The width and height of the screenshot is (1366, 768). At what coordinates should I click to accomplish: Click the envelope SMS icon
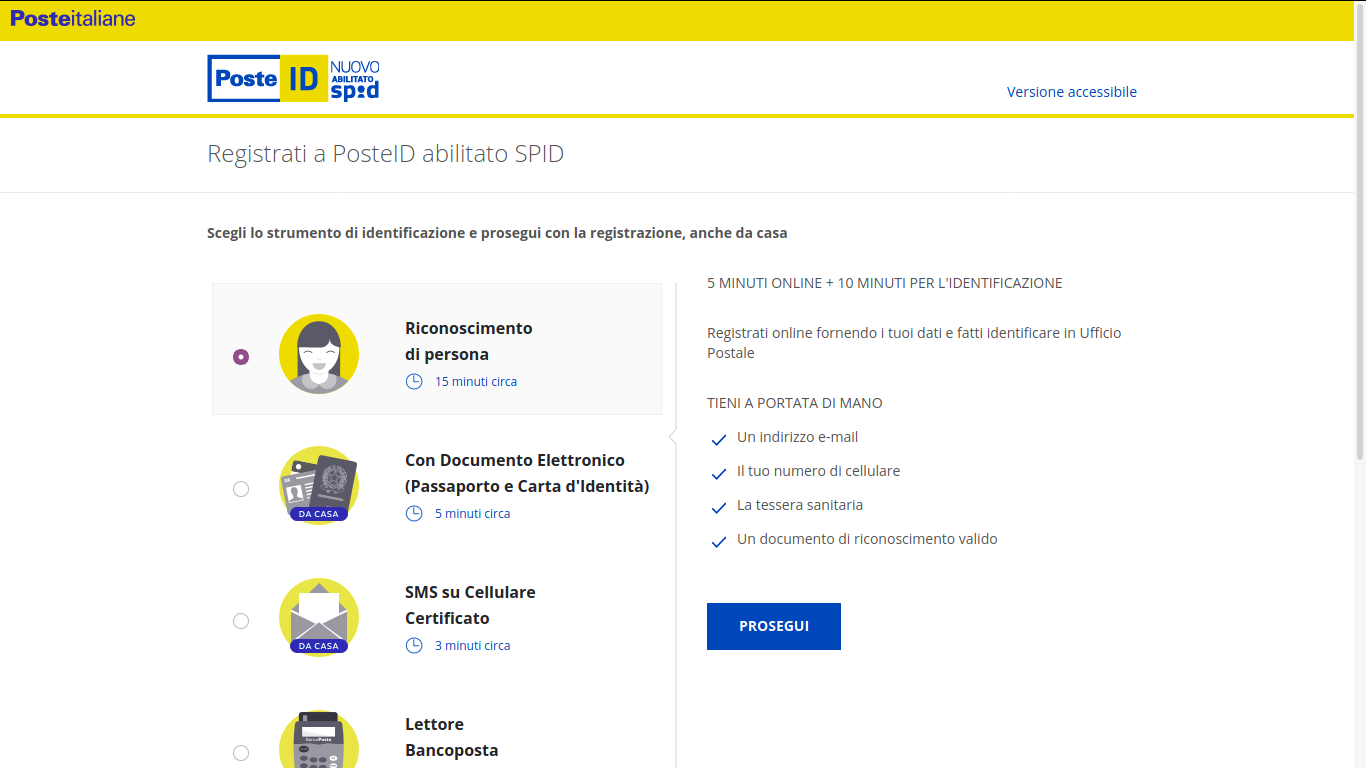point(319,617)
